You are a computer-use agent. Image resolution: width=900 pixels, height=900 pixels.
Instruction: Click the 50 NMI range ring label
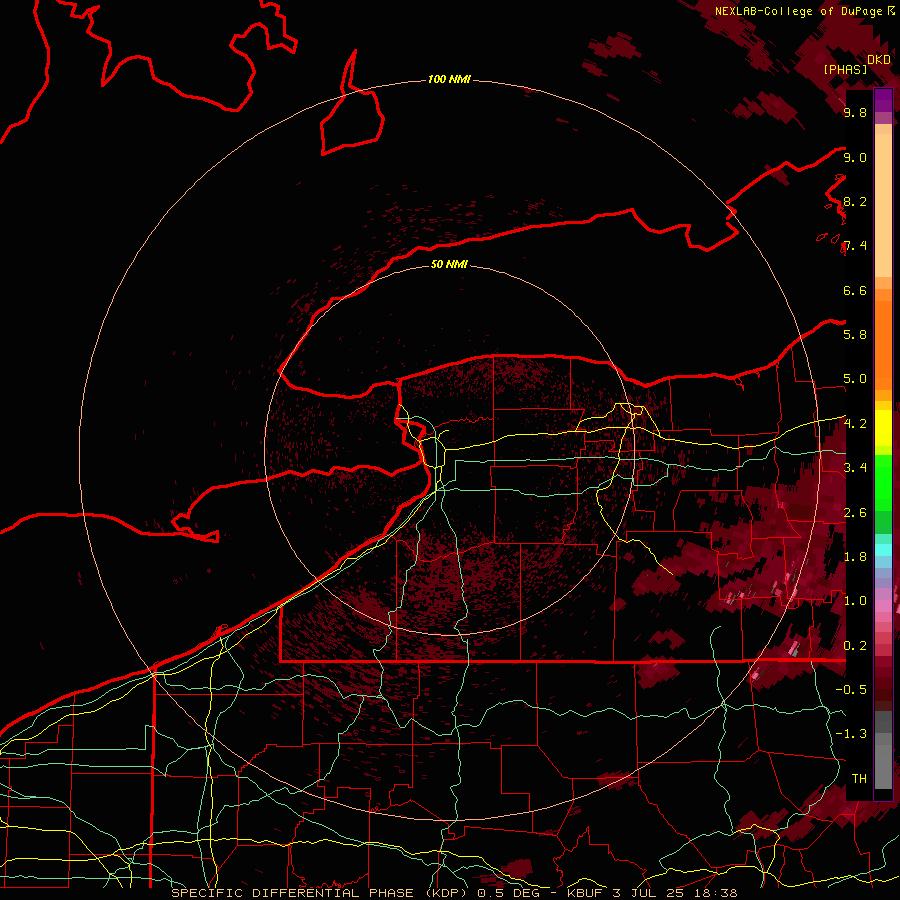click(x=449, y=264)
